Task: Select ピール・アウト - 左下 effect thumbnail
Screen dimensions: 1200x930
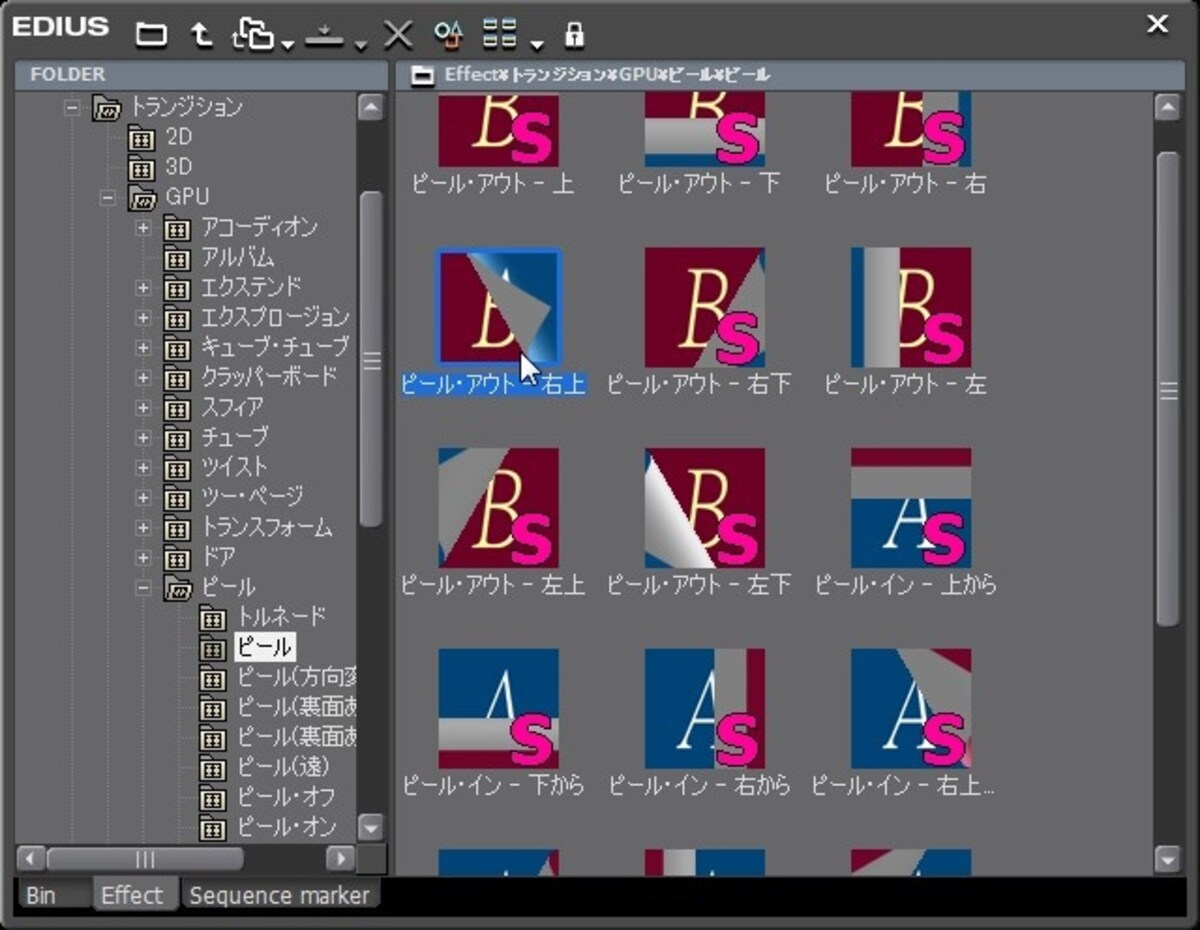Action: click(705, 508)
